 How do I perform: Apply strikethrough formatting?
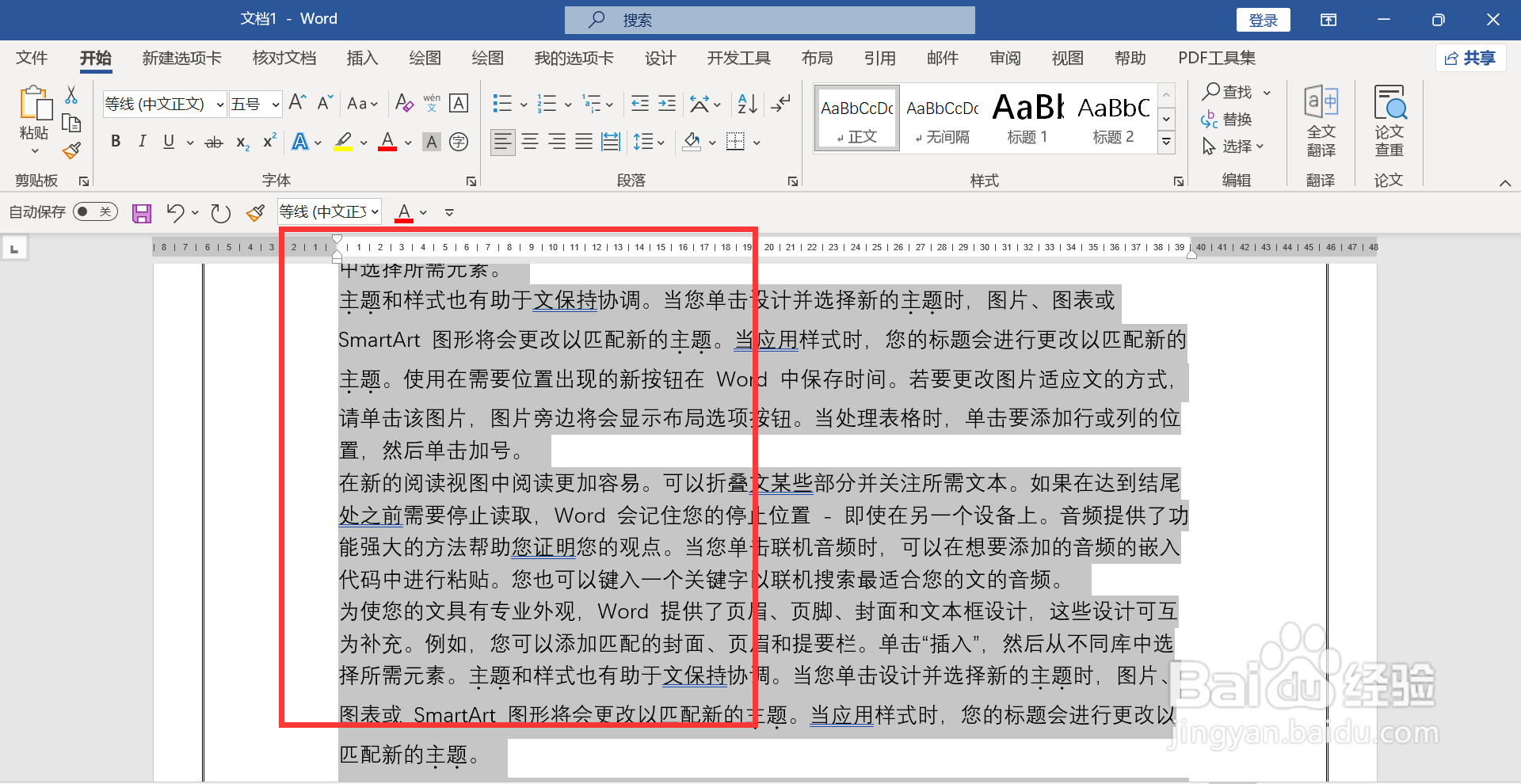point(214,143)
